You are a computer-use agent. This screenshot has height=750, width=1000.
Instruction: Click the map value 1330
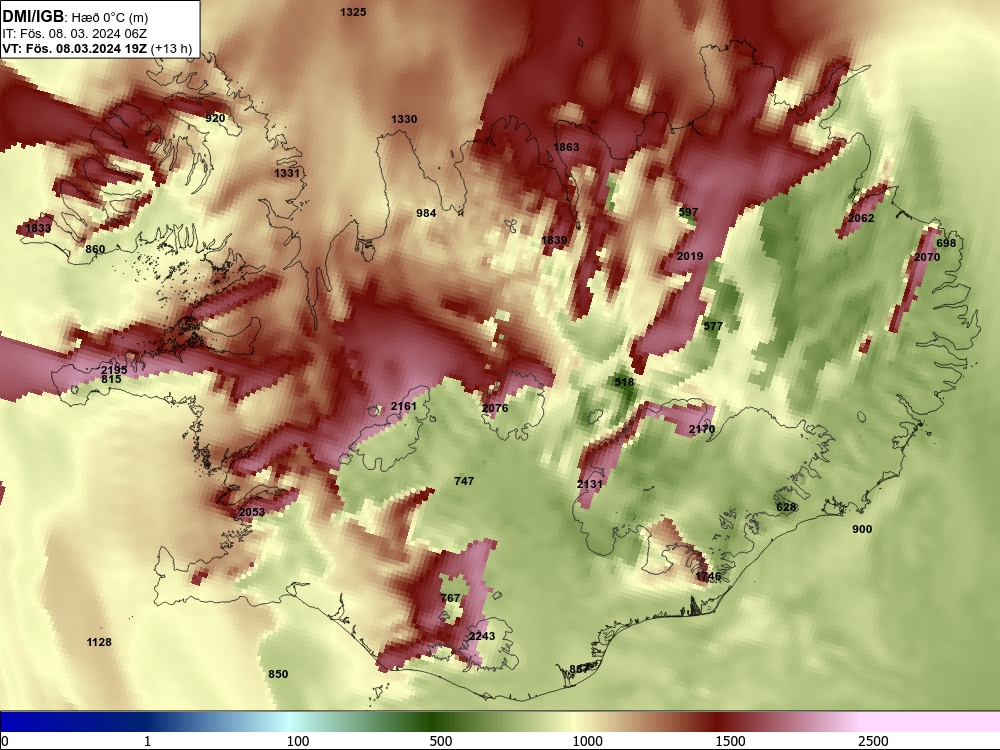[x=404, y=119]
